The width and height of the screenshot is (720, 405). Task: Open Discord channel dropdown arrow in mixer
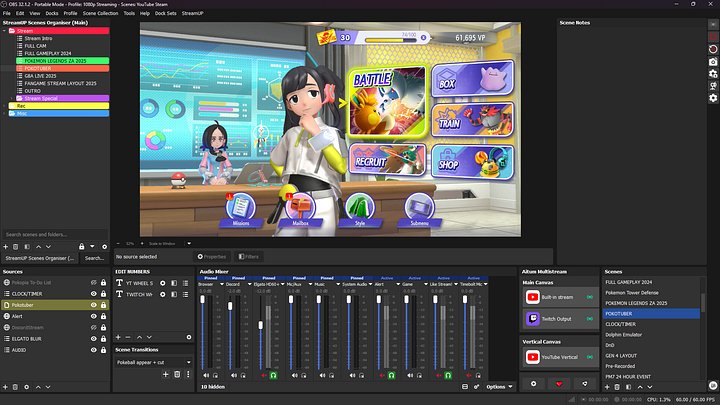point(250,284)
